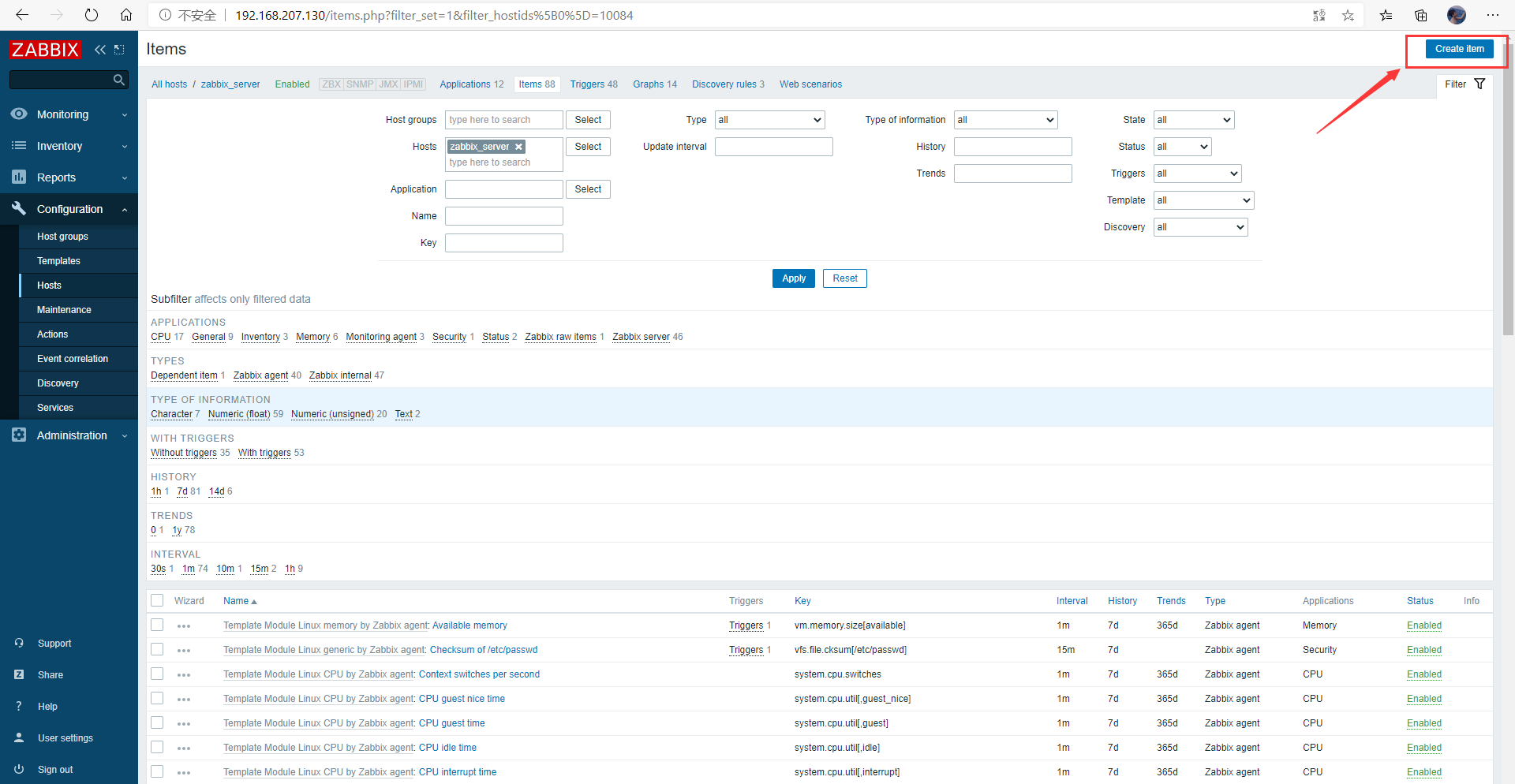Screen dimensions: 1515x784
Task: Switch to the Graphs 14 tab
Action: point(655,84)
